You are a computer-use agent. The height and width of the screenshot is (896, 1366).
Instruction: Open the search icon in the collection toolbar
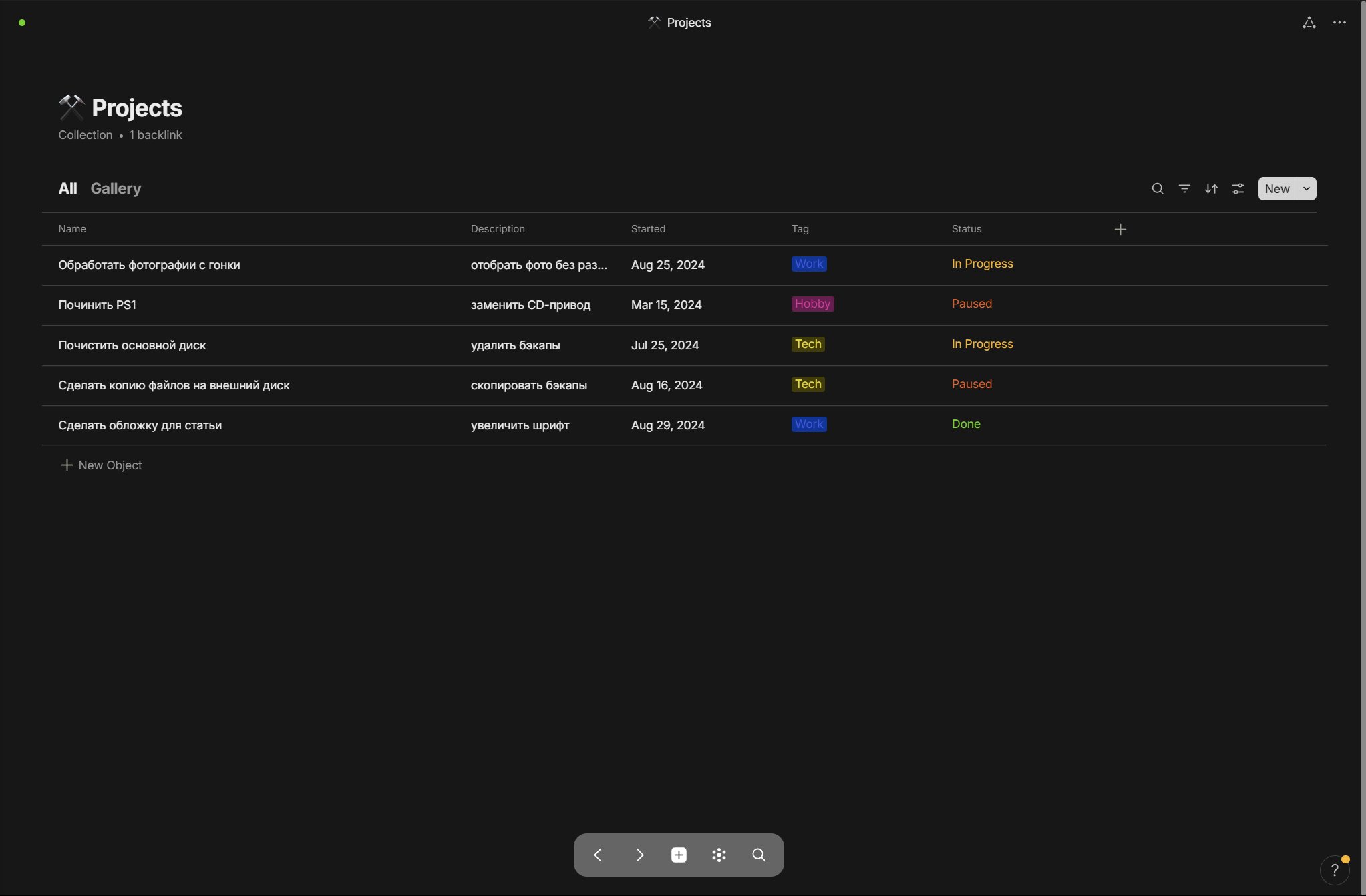[x=1158, y=189]
